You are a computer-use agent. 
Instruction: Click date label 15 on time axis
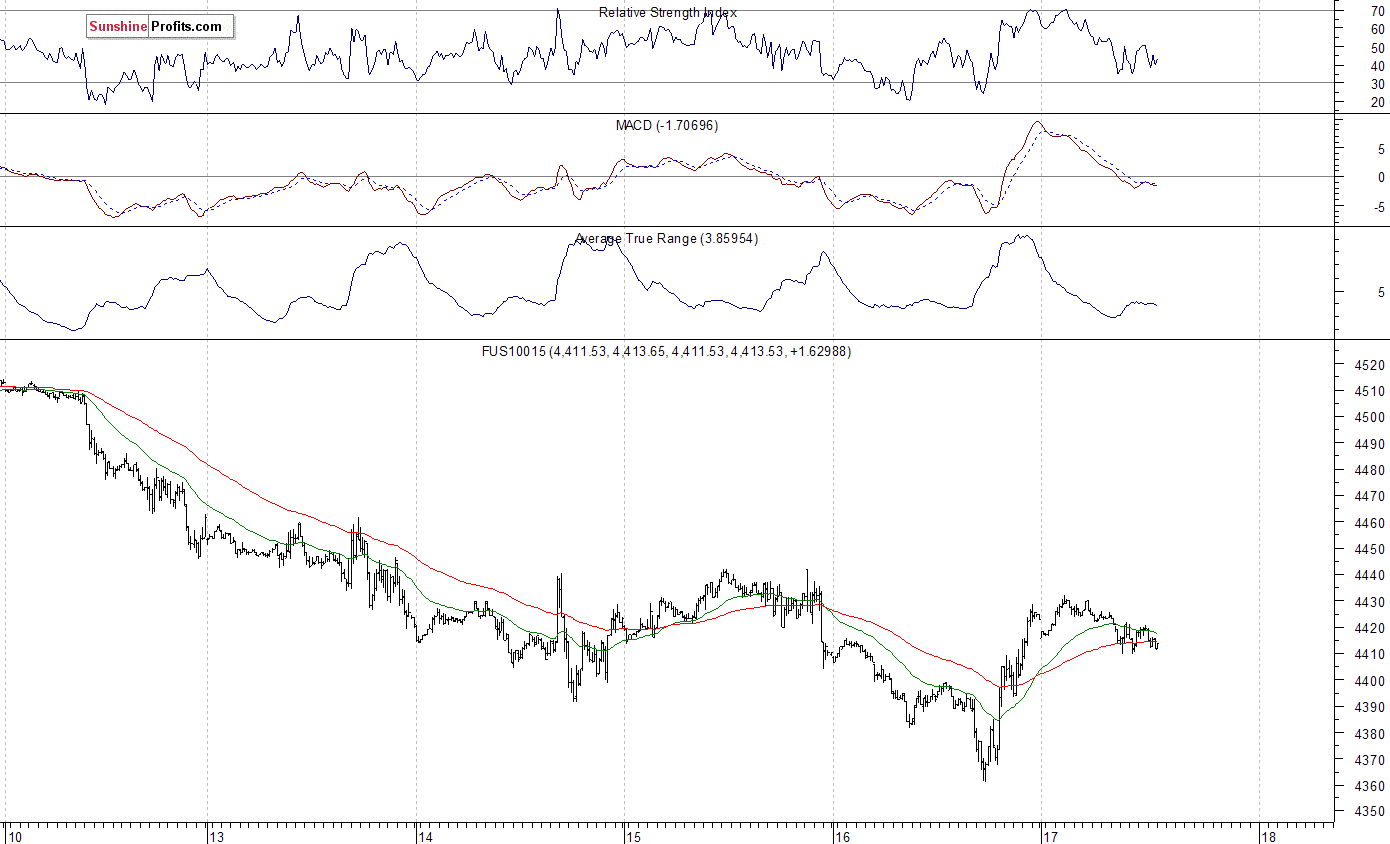634,835
